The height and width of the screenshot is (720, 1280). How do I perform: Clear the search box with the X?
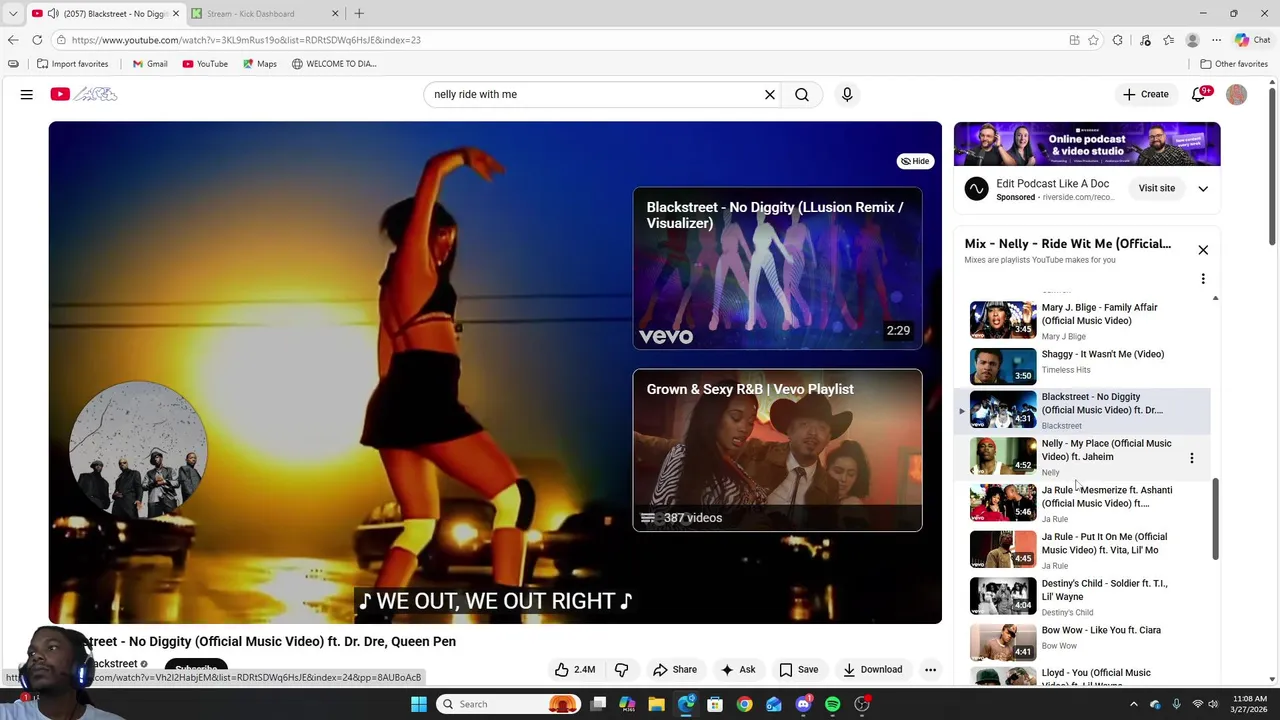[x=770, y=94]
